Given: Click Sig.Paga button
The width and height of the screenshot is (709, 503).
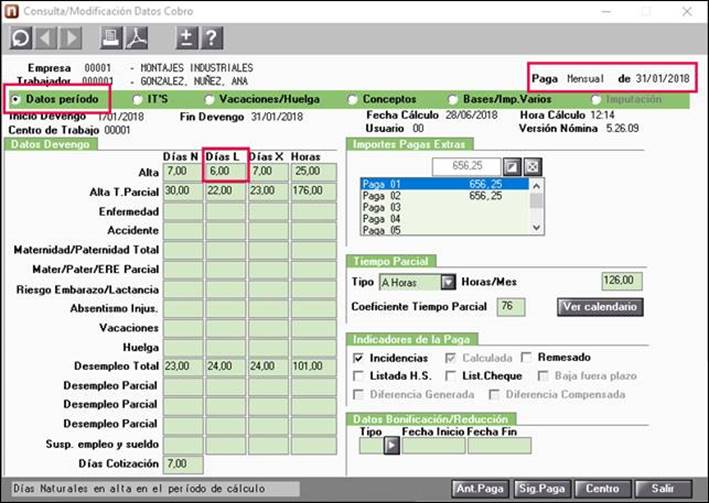Looking at the screenshot, I should click(542, 489).
